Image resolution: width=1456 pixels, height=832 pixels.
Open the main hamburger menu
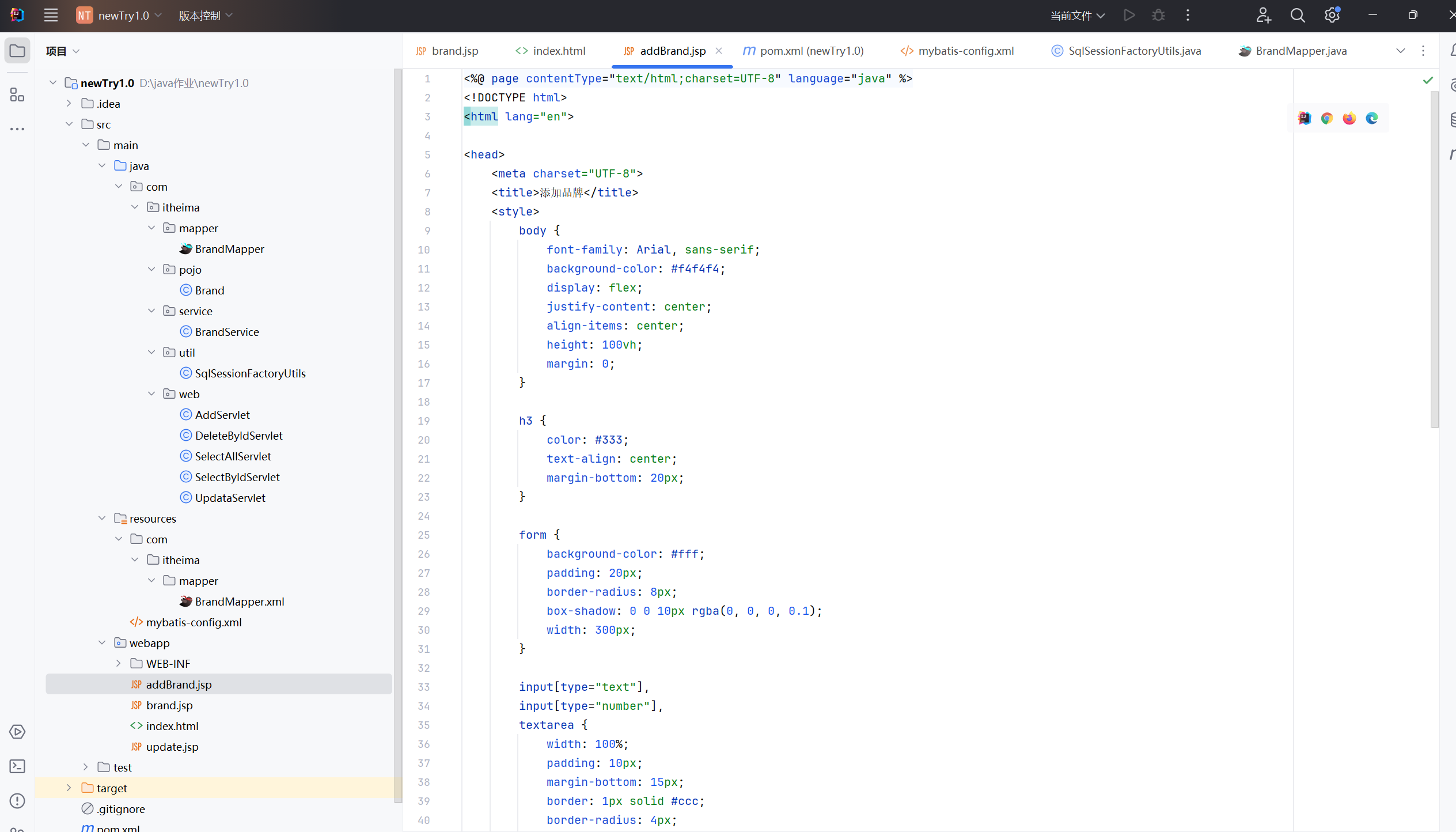[51, 16]
